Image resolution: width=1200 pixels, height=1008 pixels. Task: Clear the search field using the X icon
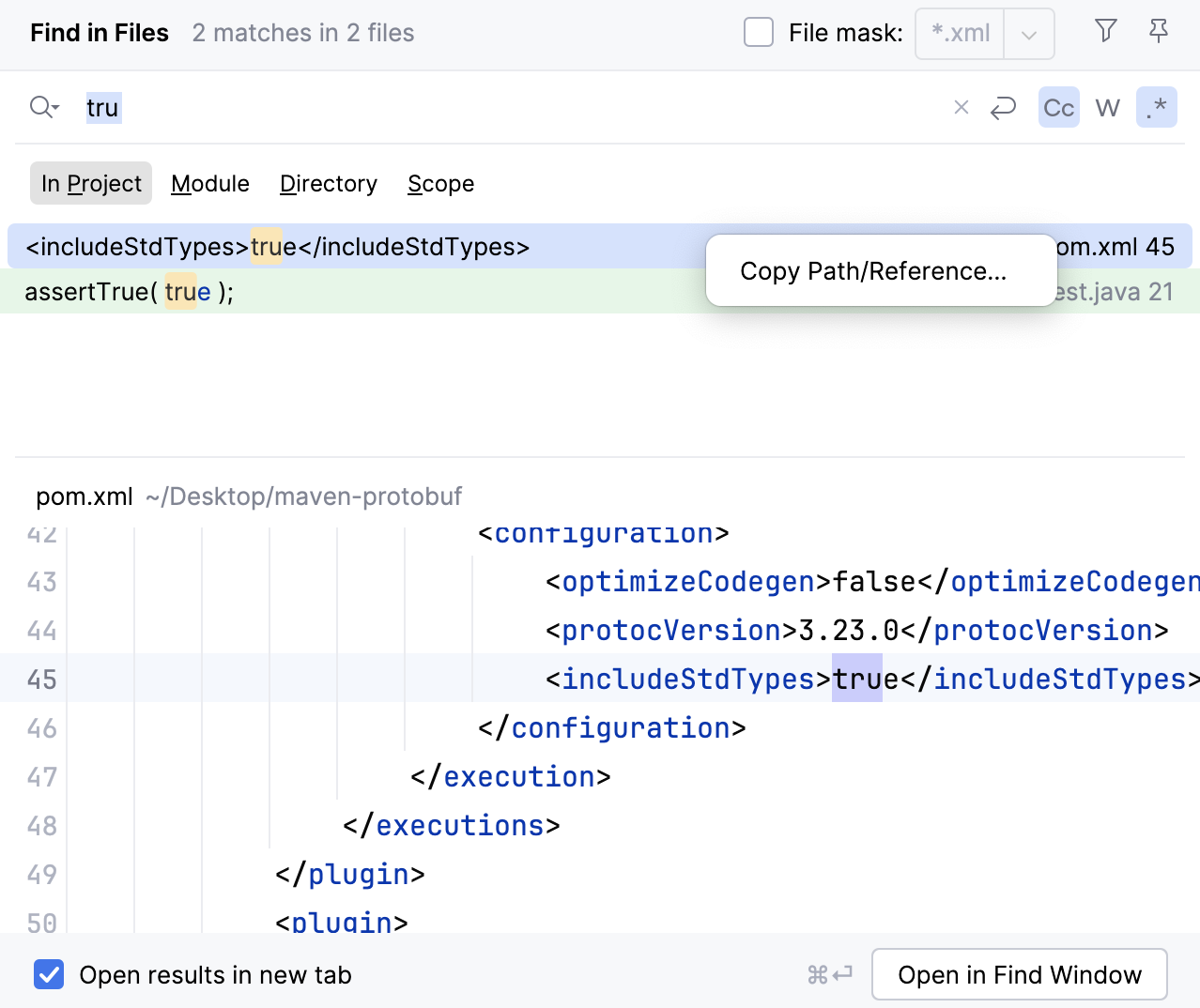tap(960, 107)
